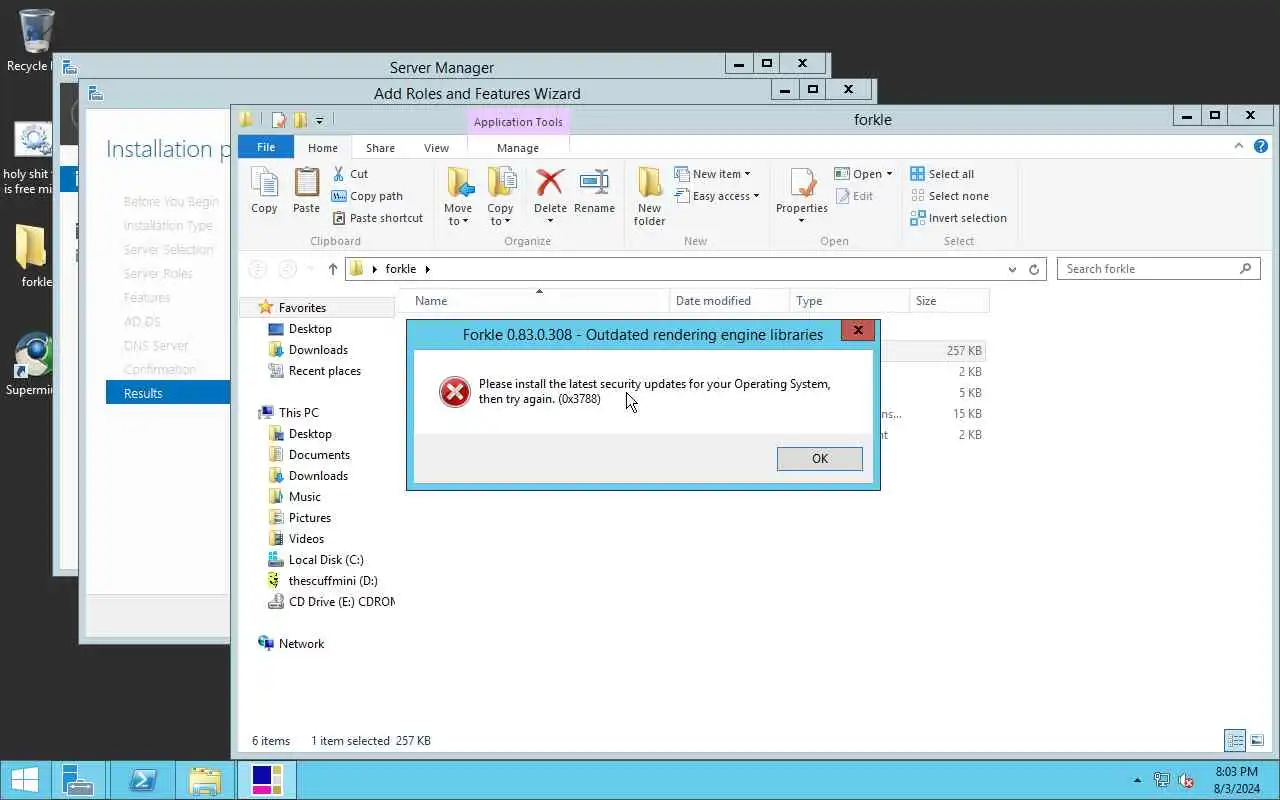Switch to the Share ribbon tab
The image size is (1280, 800).
tap(380, 148)
